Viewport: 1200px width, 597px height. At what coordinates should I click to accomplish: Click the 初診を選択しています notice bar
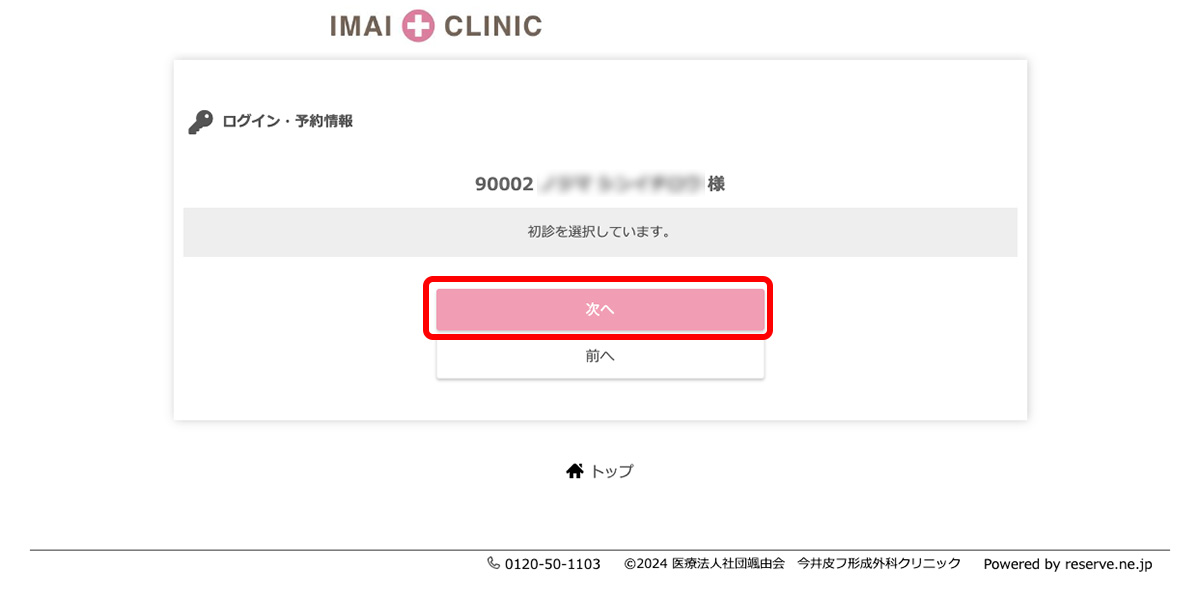click(600, 232)
